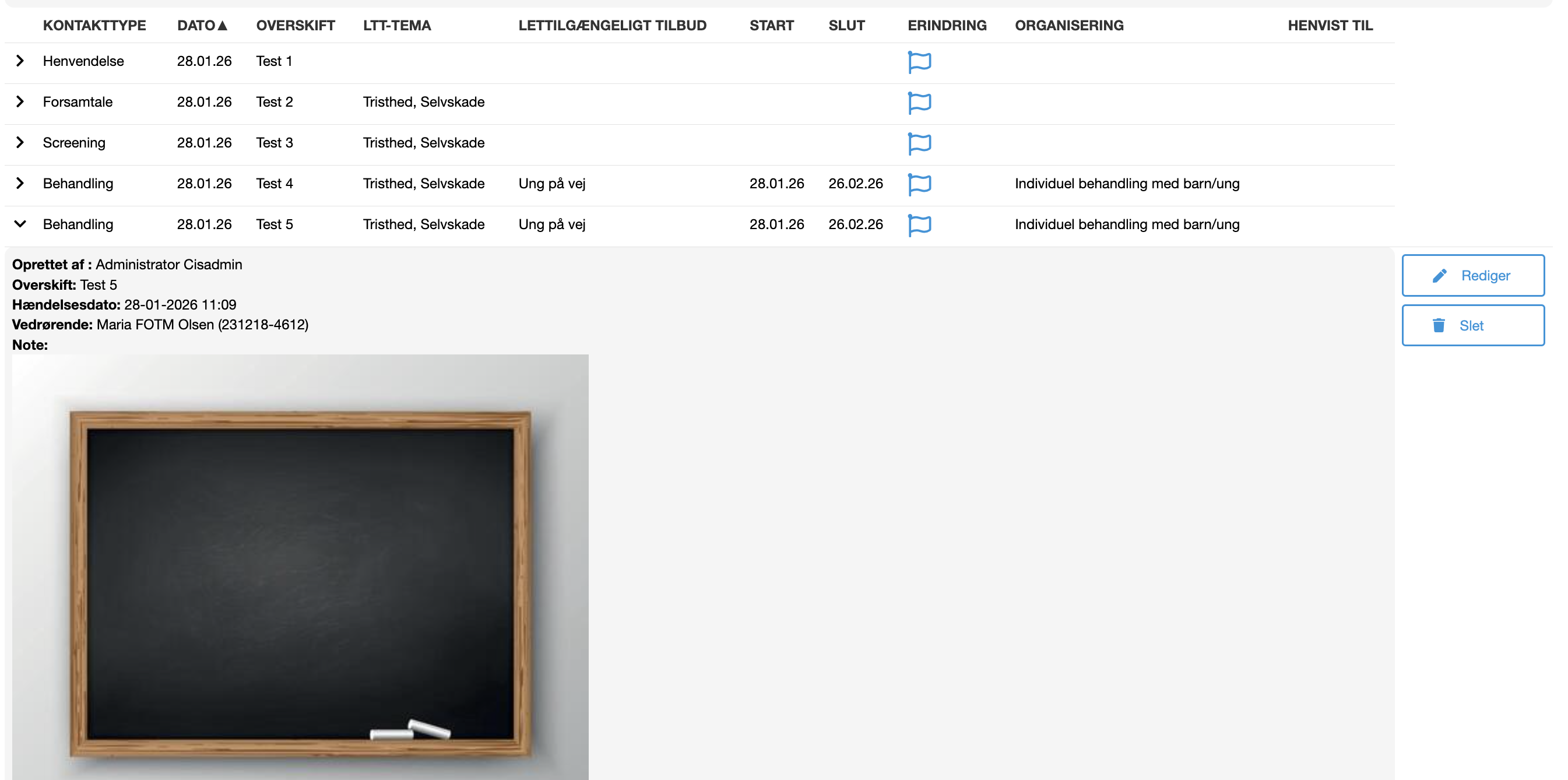This screenshot has width=1568, height=780.
Task: Click the reminder flag for Test 4
Action: tap(919, 184)
